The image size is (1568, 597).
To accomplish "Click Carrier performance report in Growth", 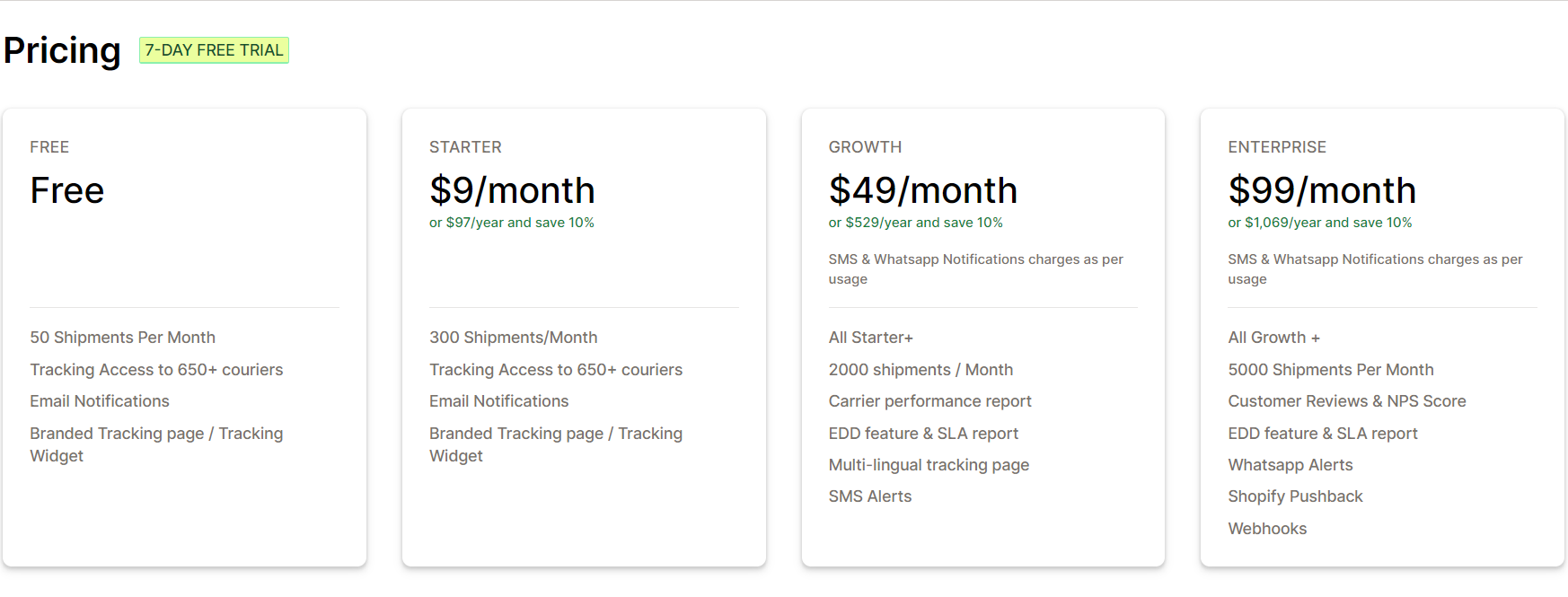I will pyautogui.click(x=930, y=401).
